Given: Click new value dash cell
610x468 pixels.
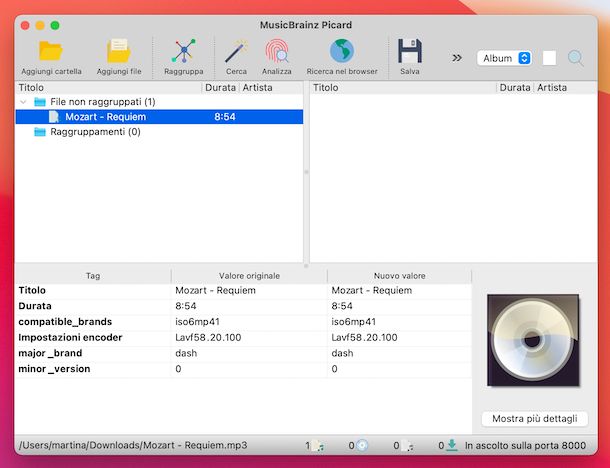Looking at the screenshot, I should [x=399, y=353].
